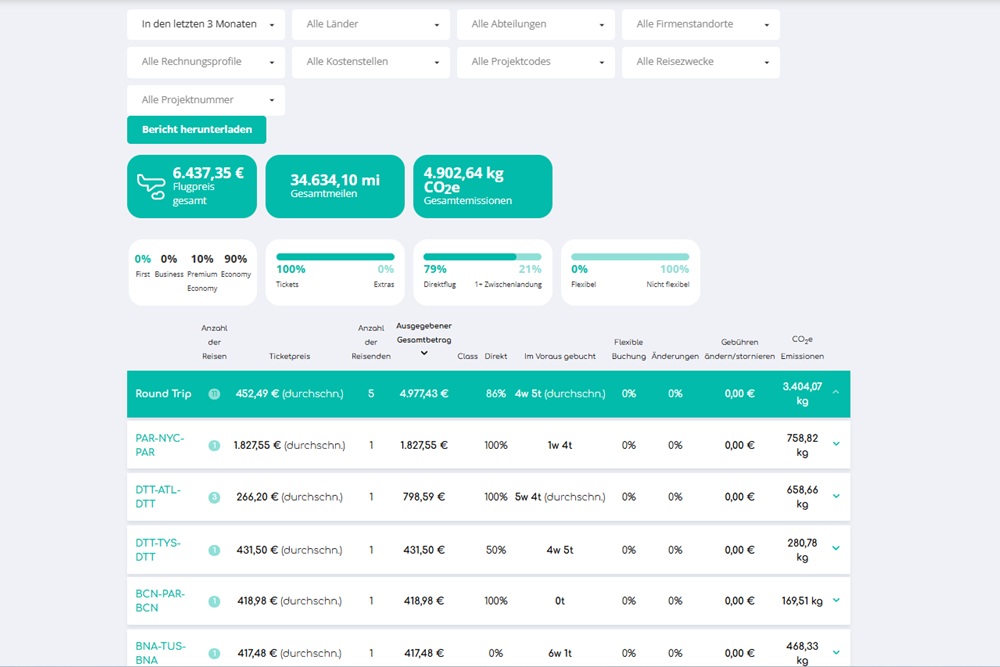Open the DTT-ATL-DTT route link
This screenshot has height=667, width=1000.
pos(158,497)
